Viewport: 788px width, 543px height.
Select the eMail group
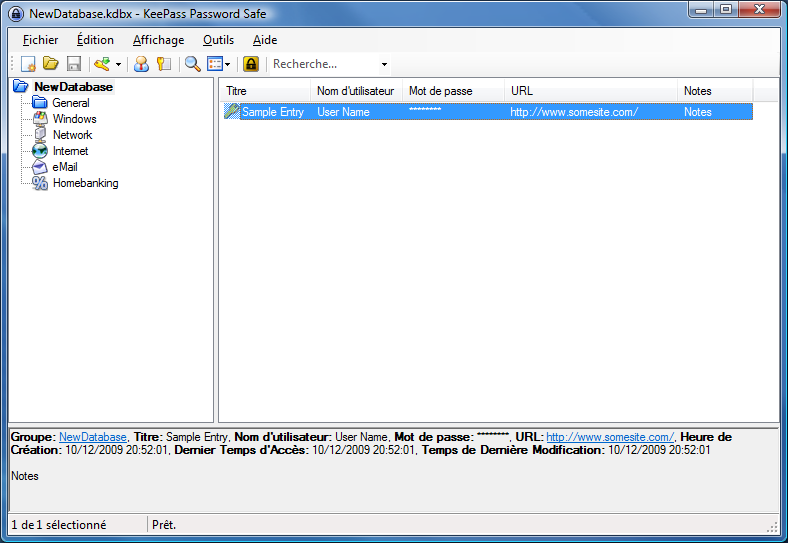click(x=65, y=167)
